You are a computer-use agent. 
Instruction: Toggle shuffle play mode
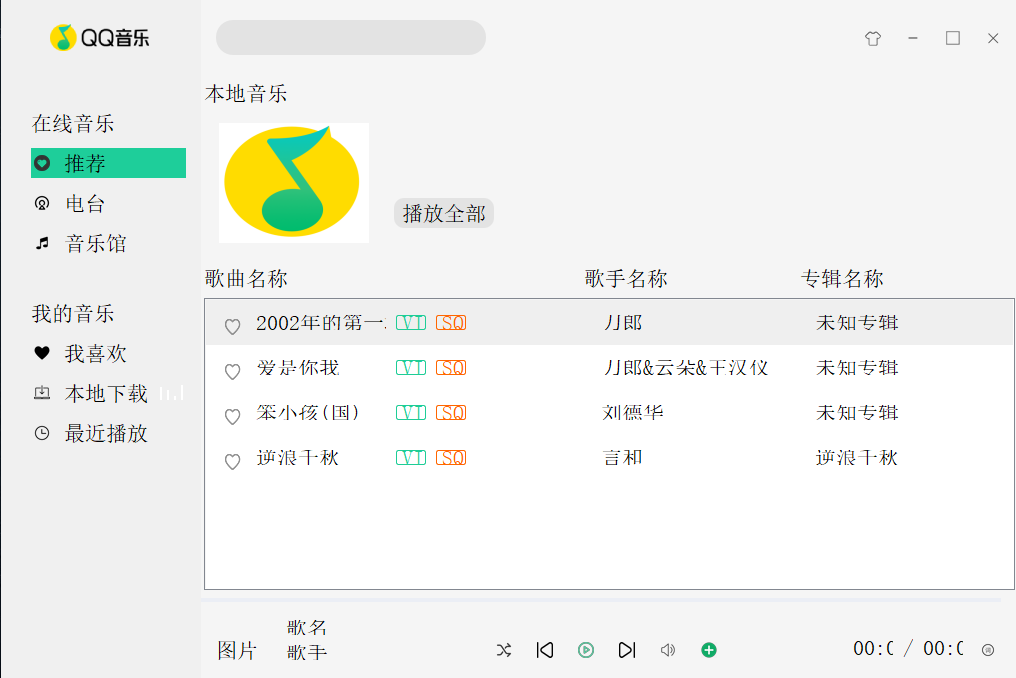pyautogui.click(x=504, y=650)
